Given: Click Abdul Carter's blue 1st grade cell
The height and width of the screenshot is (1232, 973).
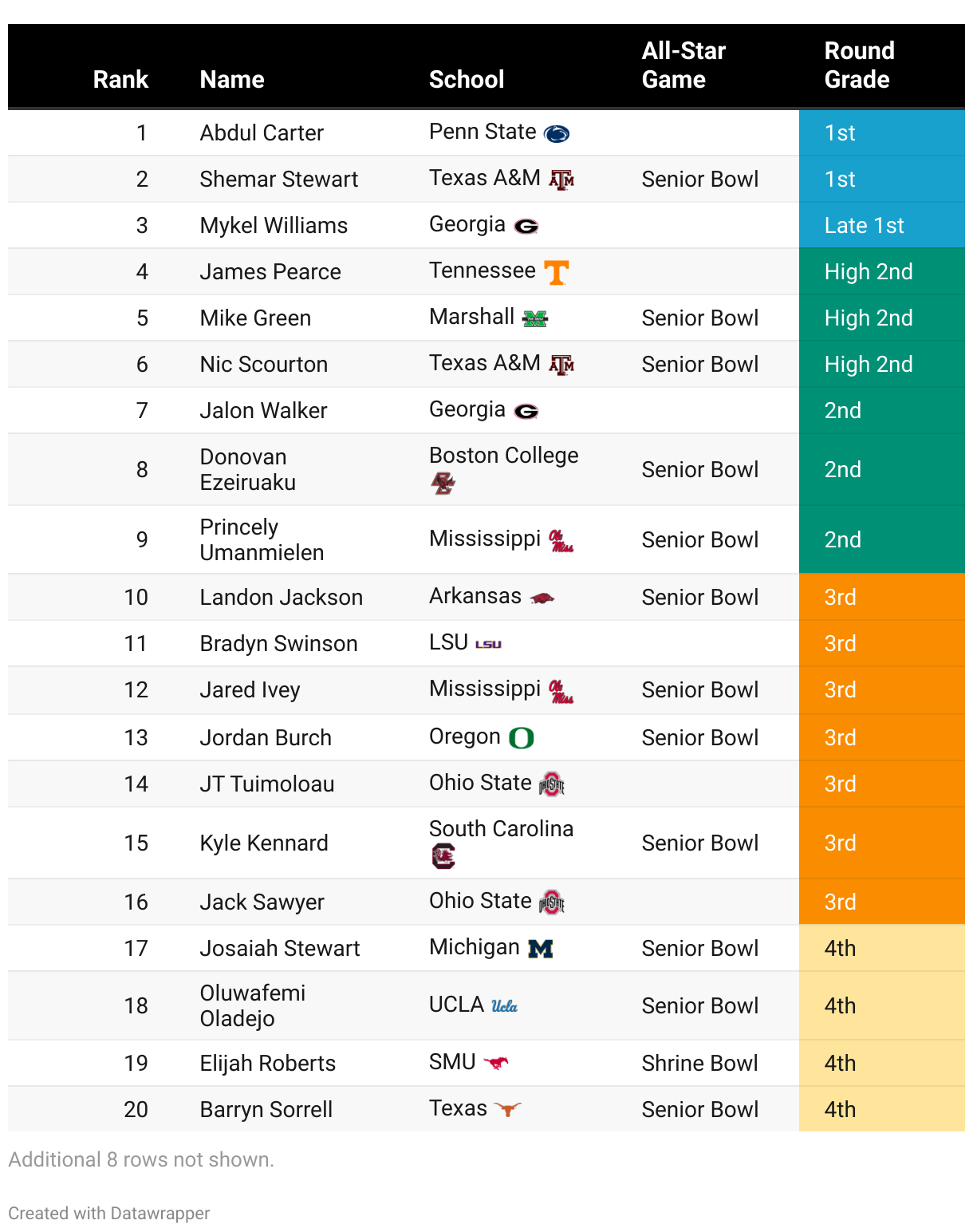Looking at the screenshot, I should pyautogui.click(x=882, y=132).
